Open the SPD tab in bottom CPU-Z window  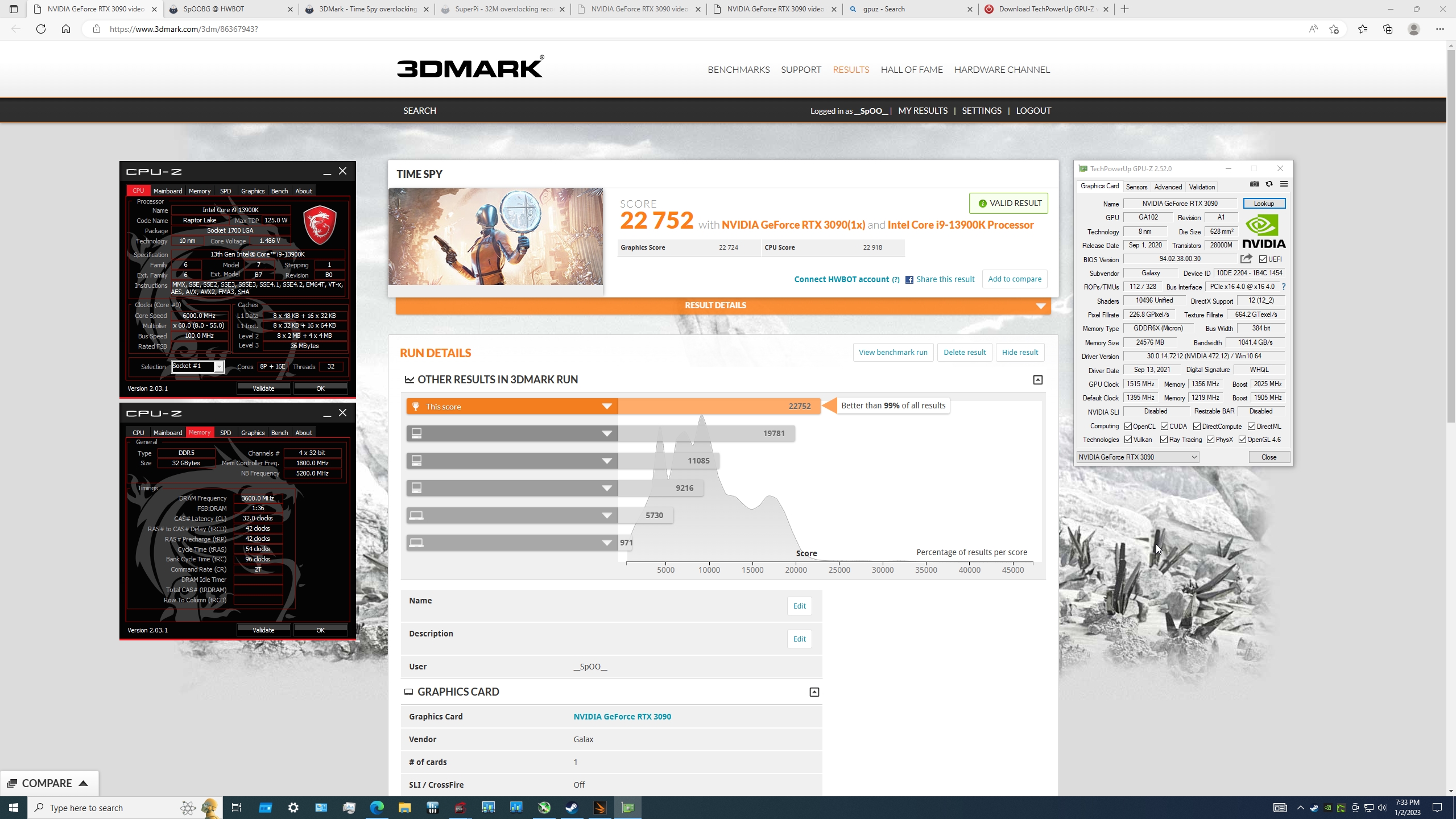tap(225, 433)
